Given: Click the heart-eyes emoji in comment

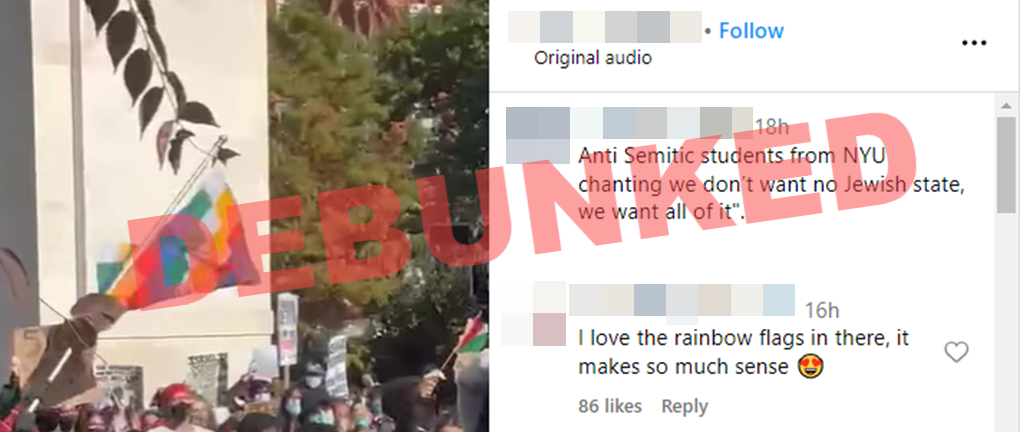Looking at the screenshot, I should coord(811,366).
